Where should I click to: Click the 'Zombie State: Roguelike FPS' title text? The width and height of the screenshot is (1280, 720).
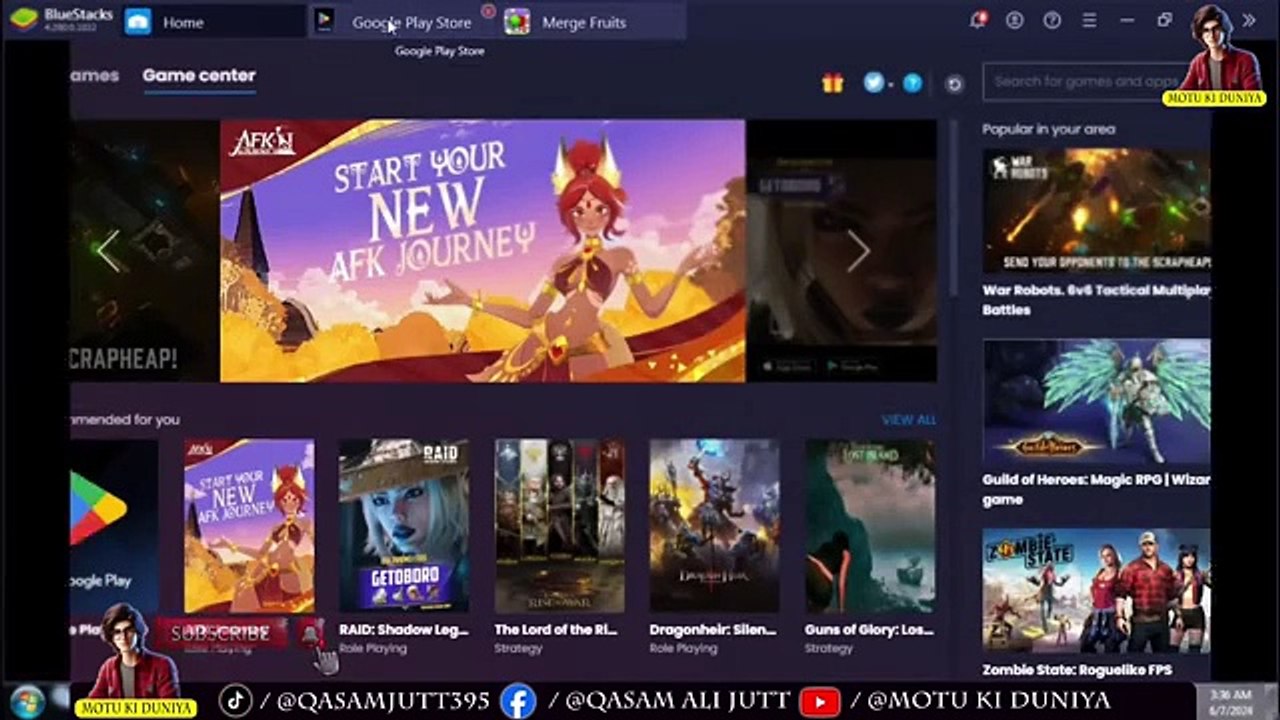pyautogui.click(x=1077, y=670)
